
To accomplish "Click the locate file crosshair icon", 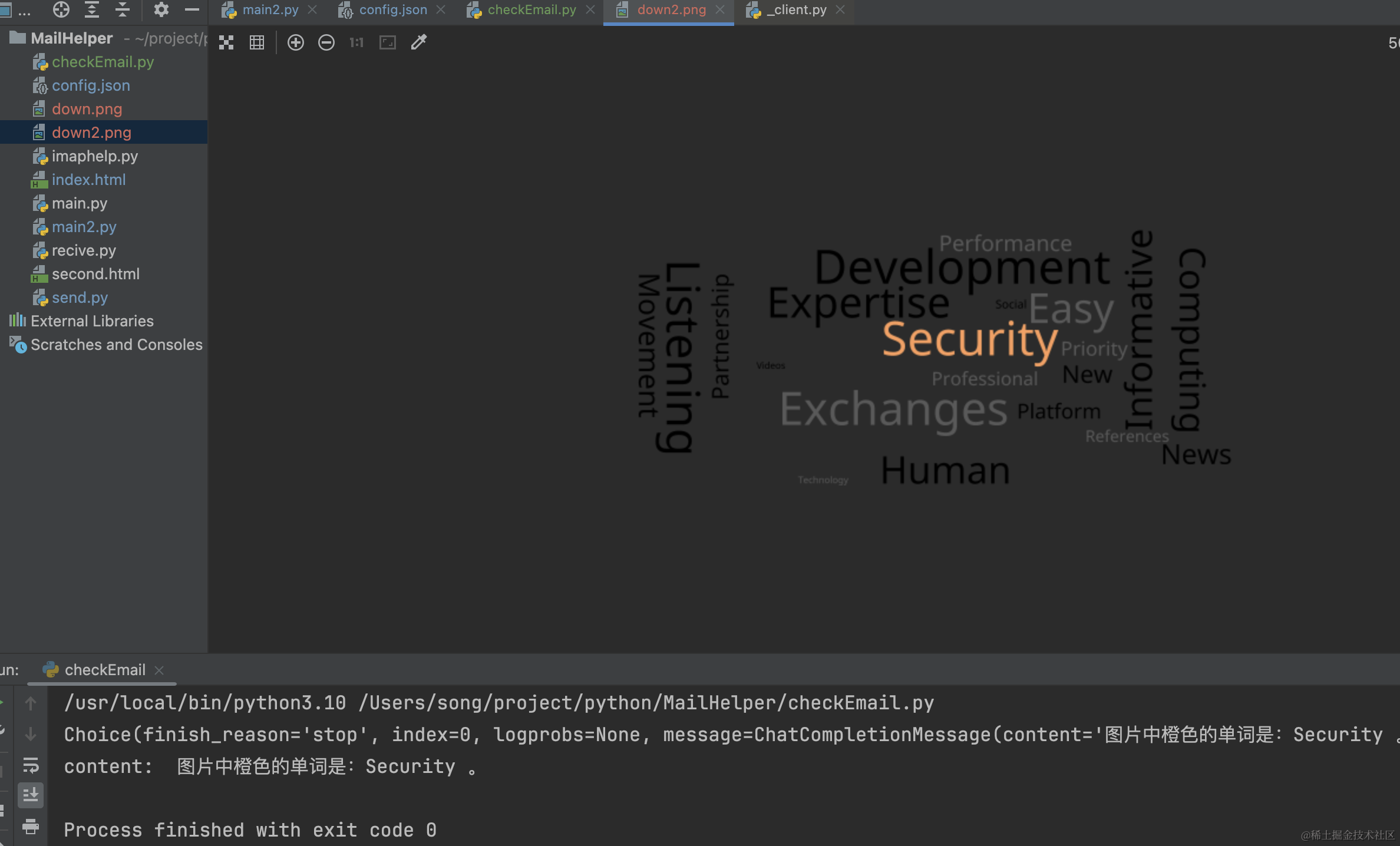I will point(61,9).
